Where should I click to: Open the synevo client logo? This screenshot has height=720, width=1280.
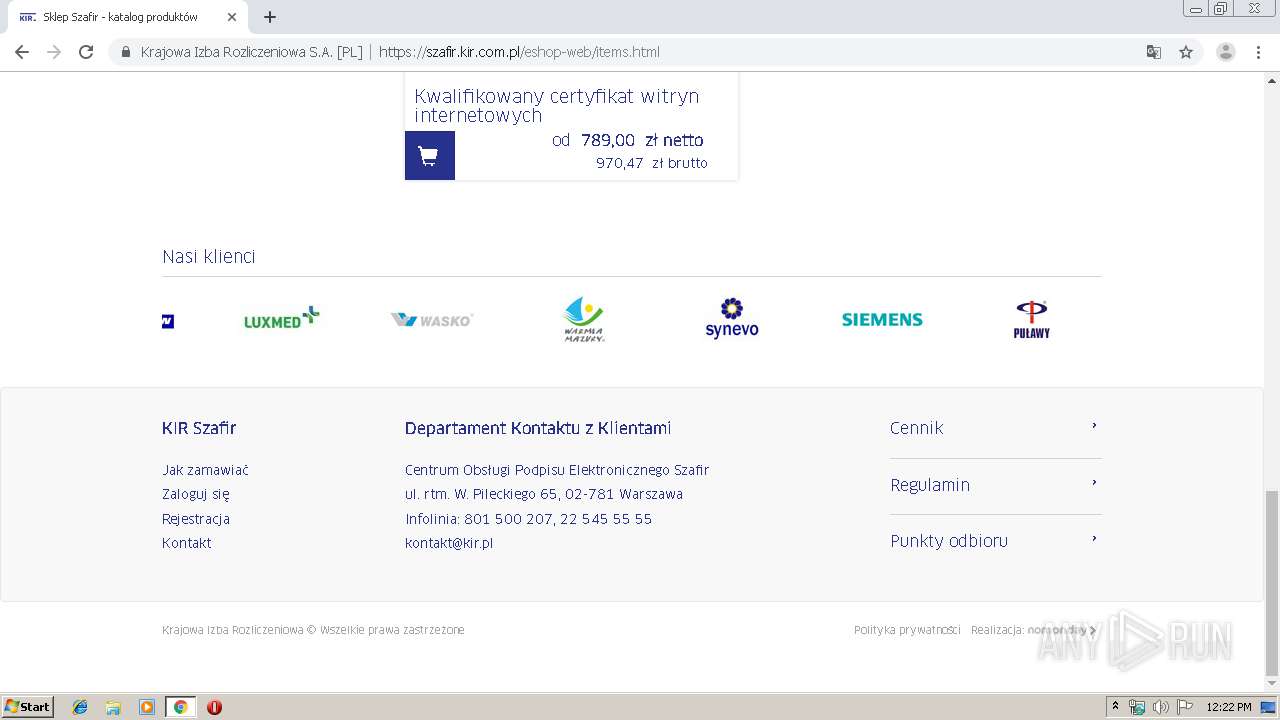coord(732,318)
